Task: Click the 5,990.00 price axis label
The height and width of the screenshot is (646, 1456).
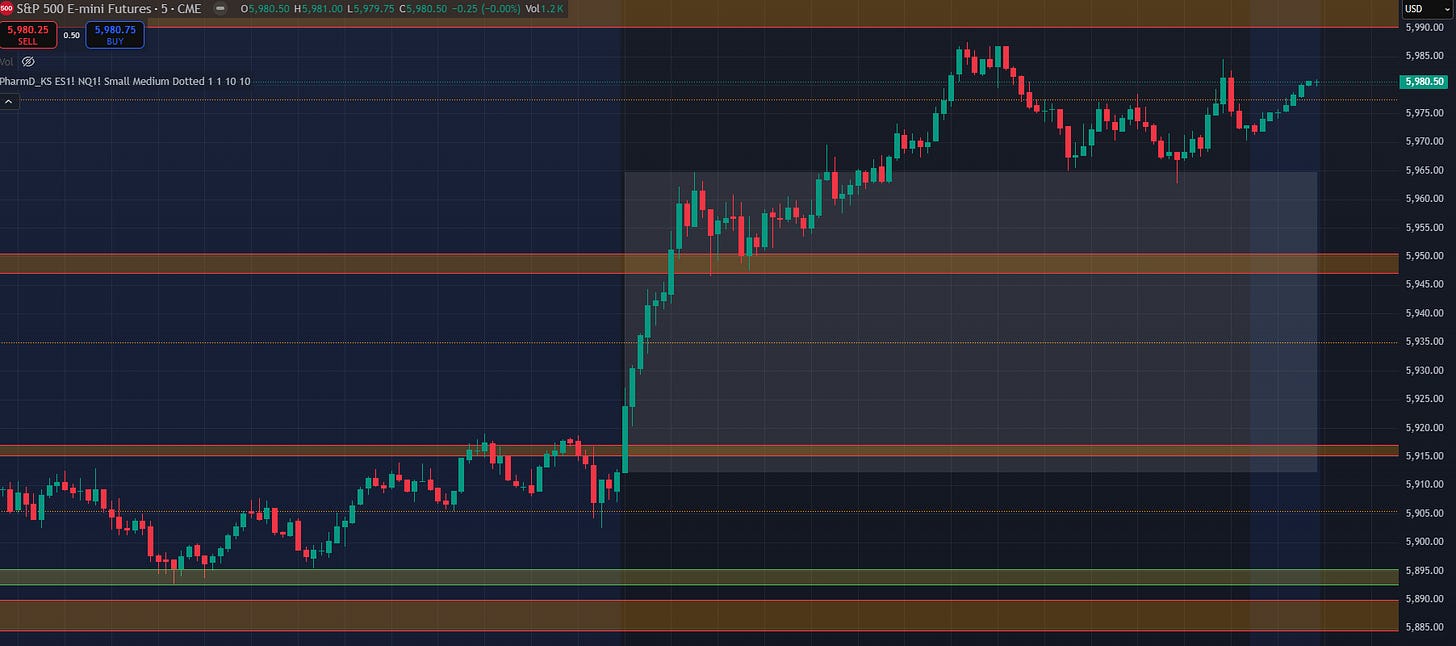Action: click(1423, 27)
